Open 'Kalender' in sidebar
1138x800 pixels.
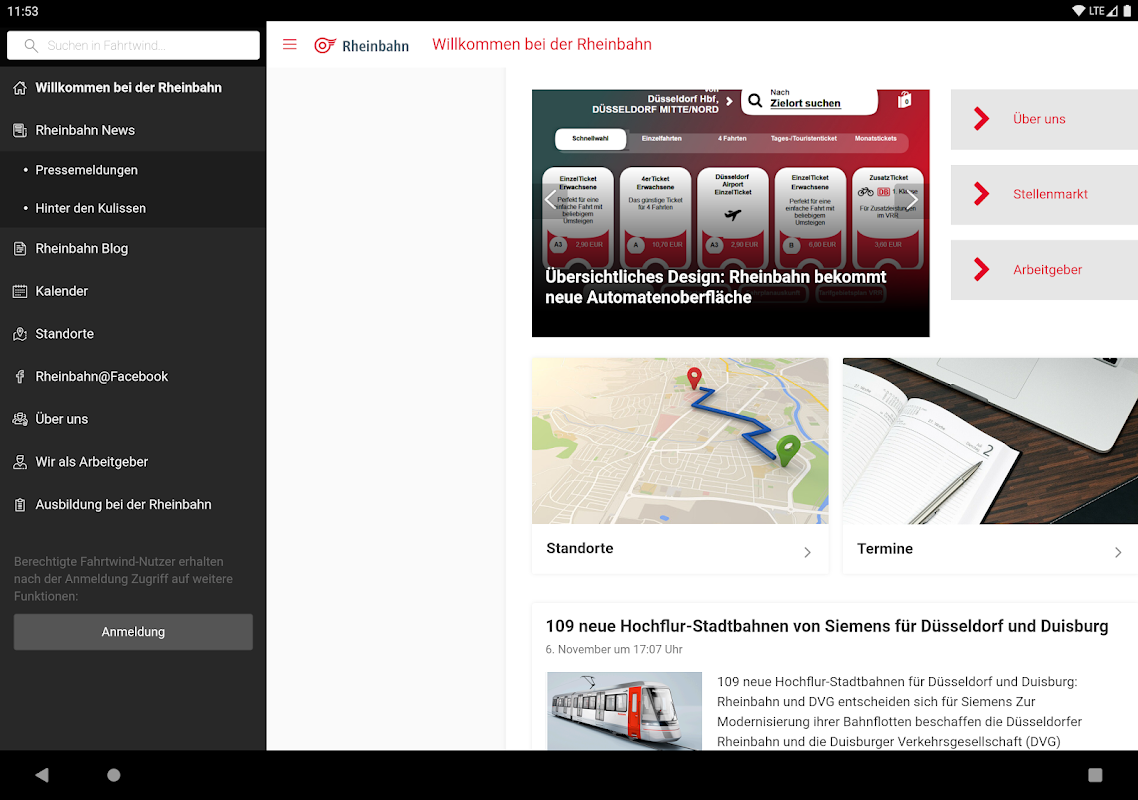(x=133, y=291)
